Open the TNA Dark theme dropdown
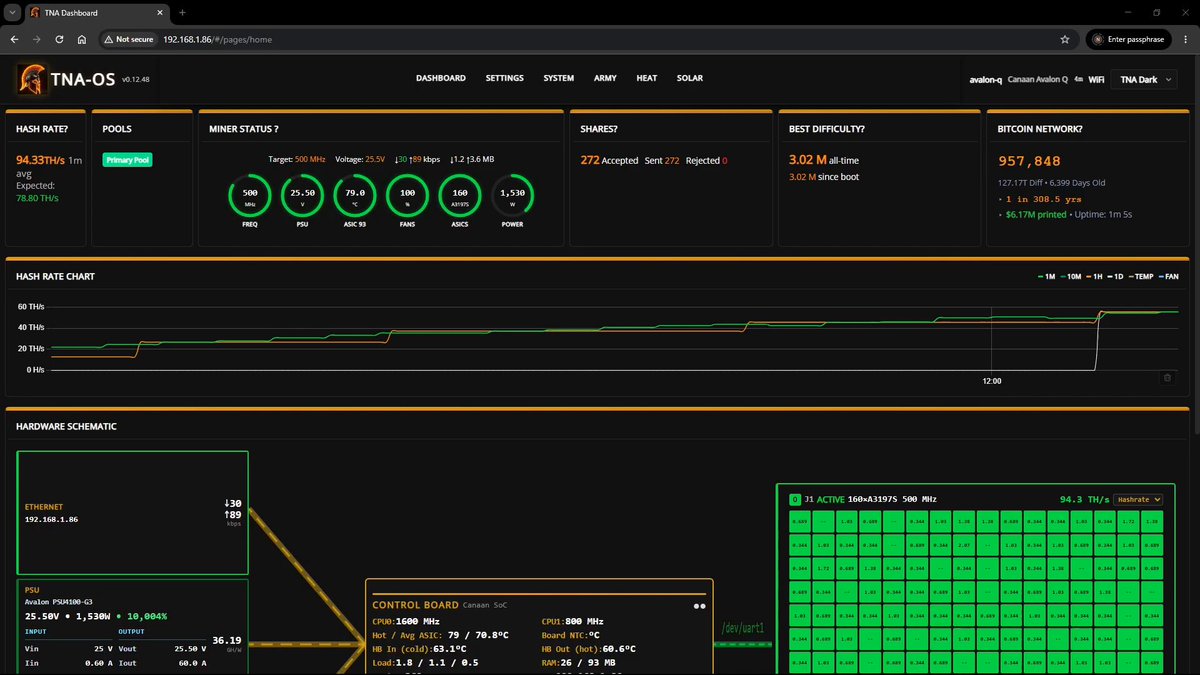 1146,79
